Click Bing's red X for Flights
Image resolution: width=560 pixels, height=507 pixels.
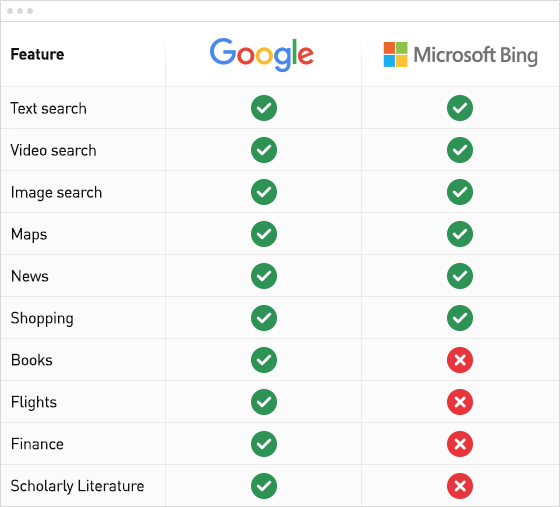point(460,402)
